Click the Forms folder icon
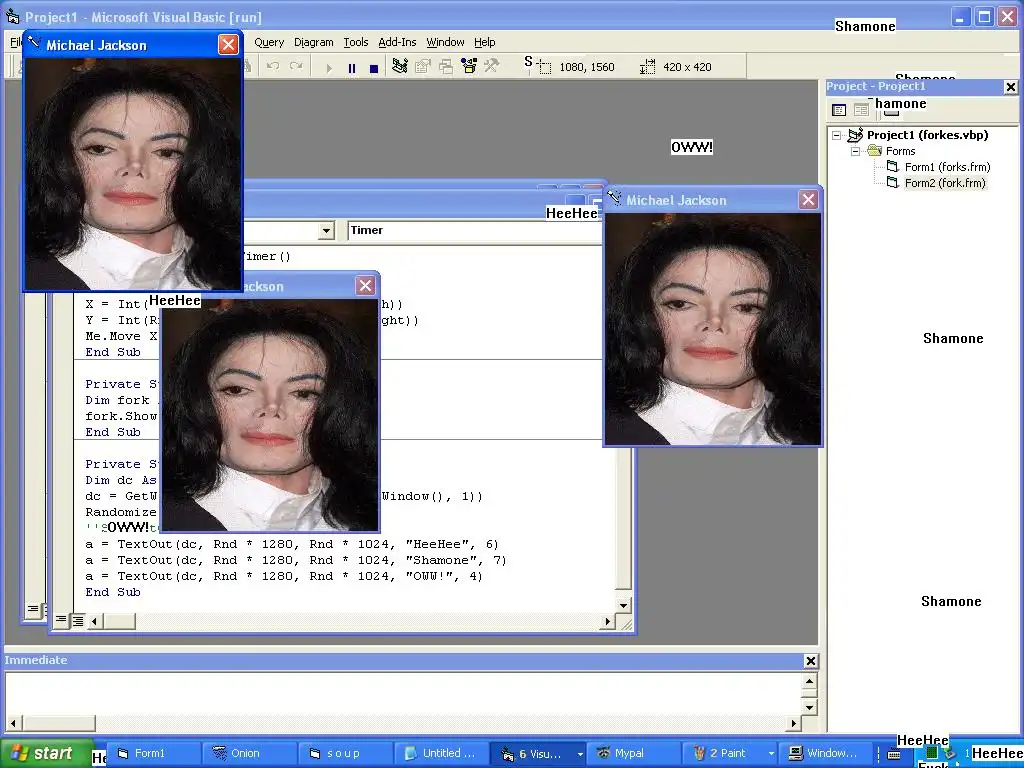Screen dimensions: 1024x768 874,151
